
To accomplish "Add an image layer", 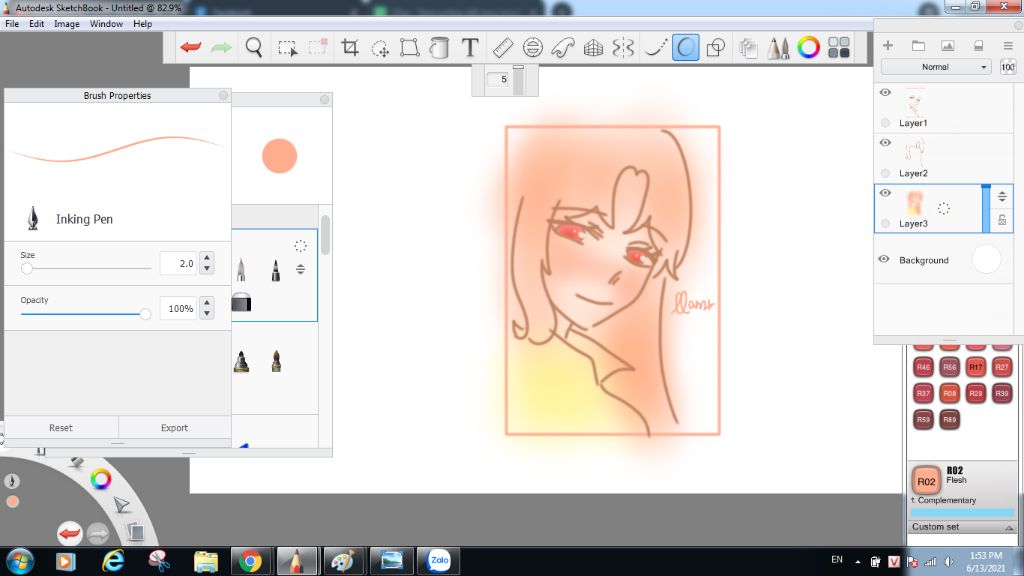I will [x=948, y=45].
